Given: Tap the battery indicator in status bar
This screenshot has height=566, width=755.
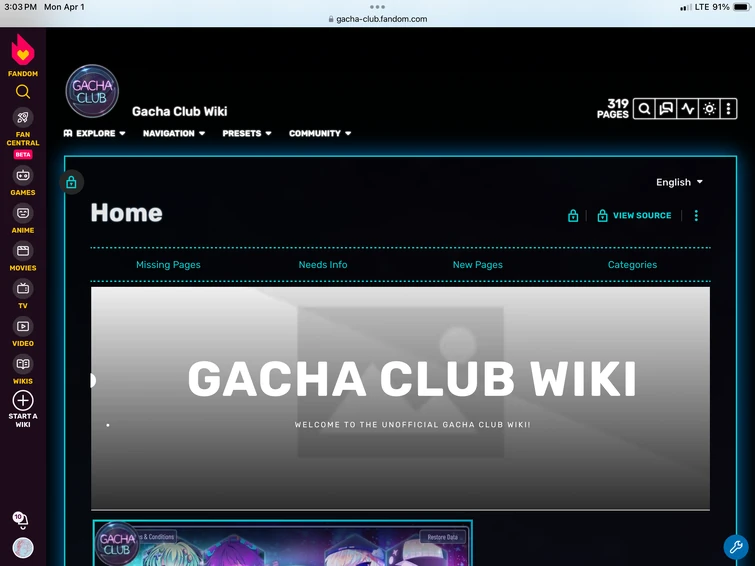Looking at the screenshot, I should tap(741, 7).
